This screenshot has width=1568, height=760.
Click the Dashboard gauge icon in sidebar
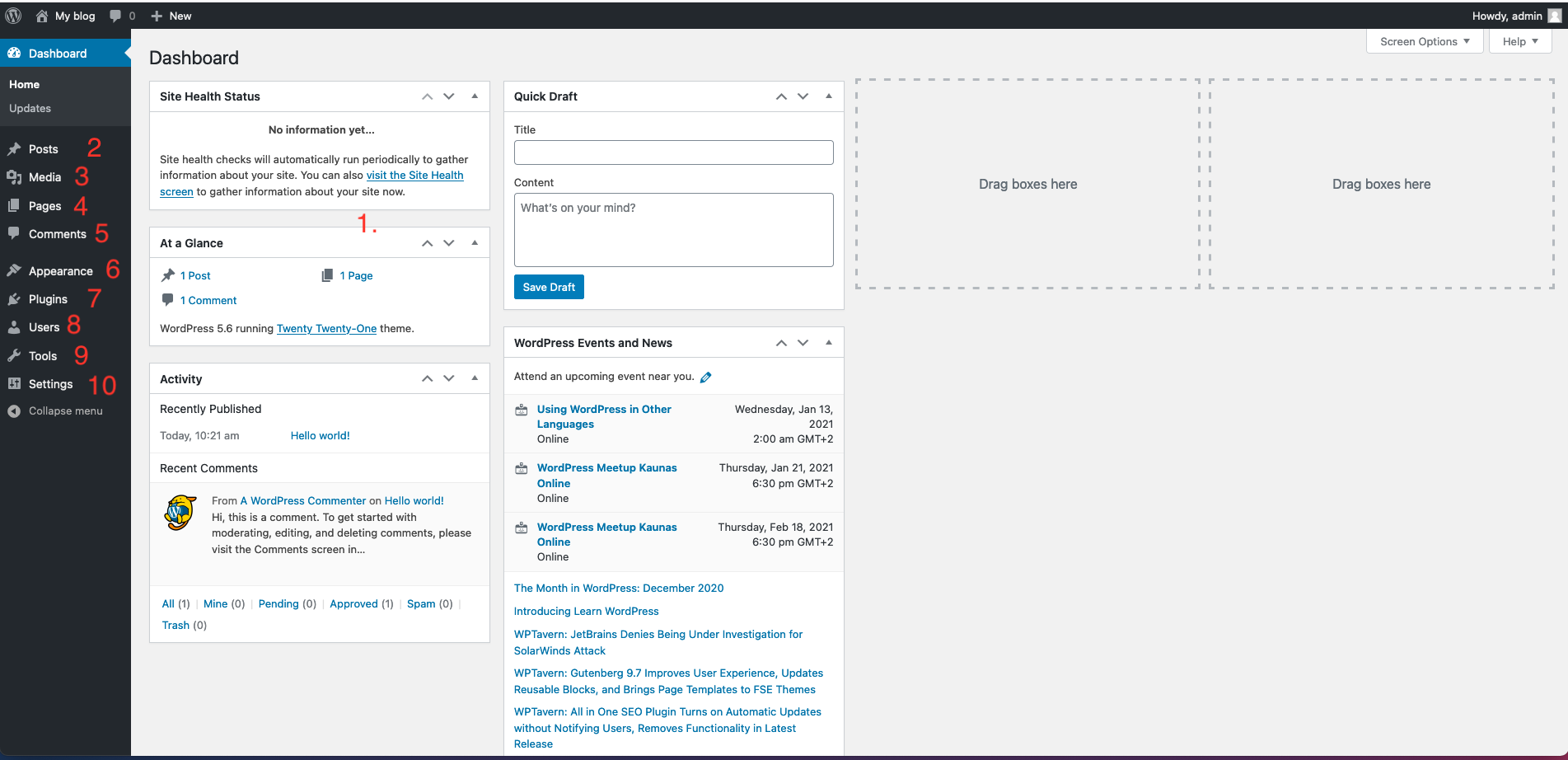[14, 53]
